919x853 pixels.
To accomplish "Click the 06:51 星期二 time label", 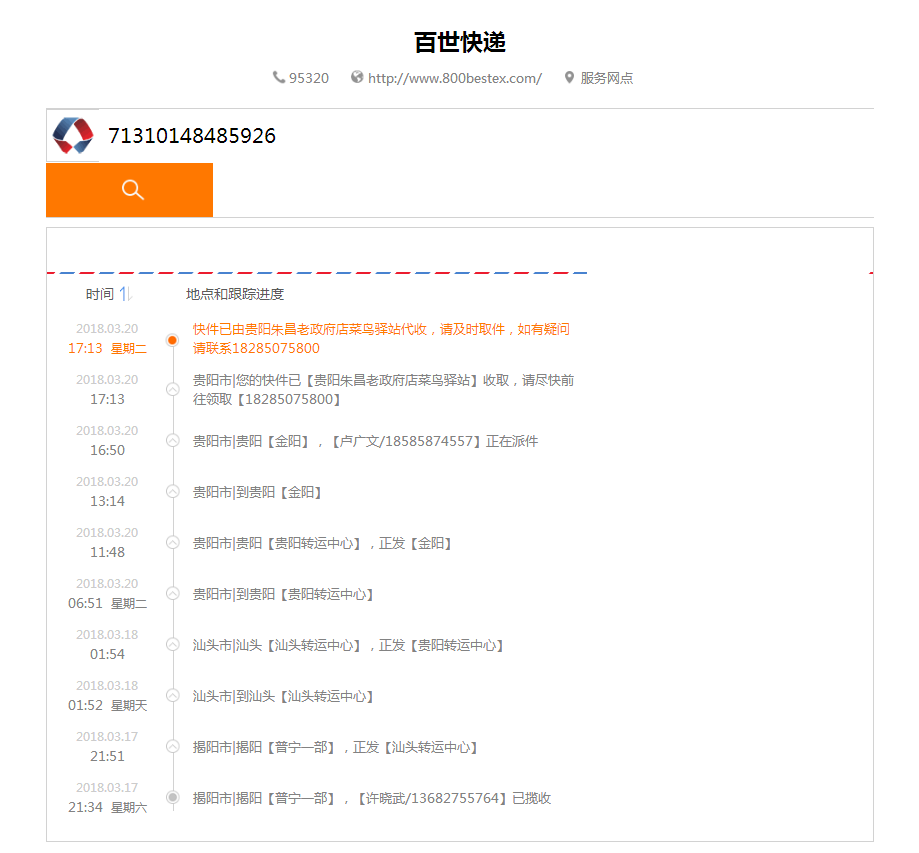I will [107, 603].
